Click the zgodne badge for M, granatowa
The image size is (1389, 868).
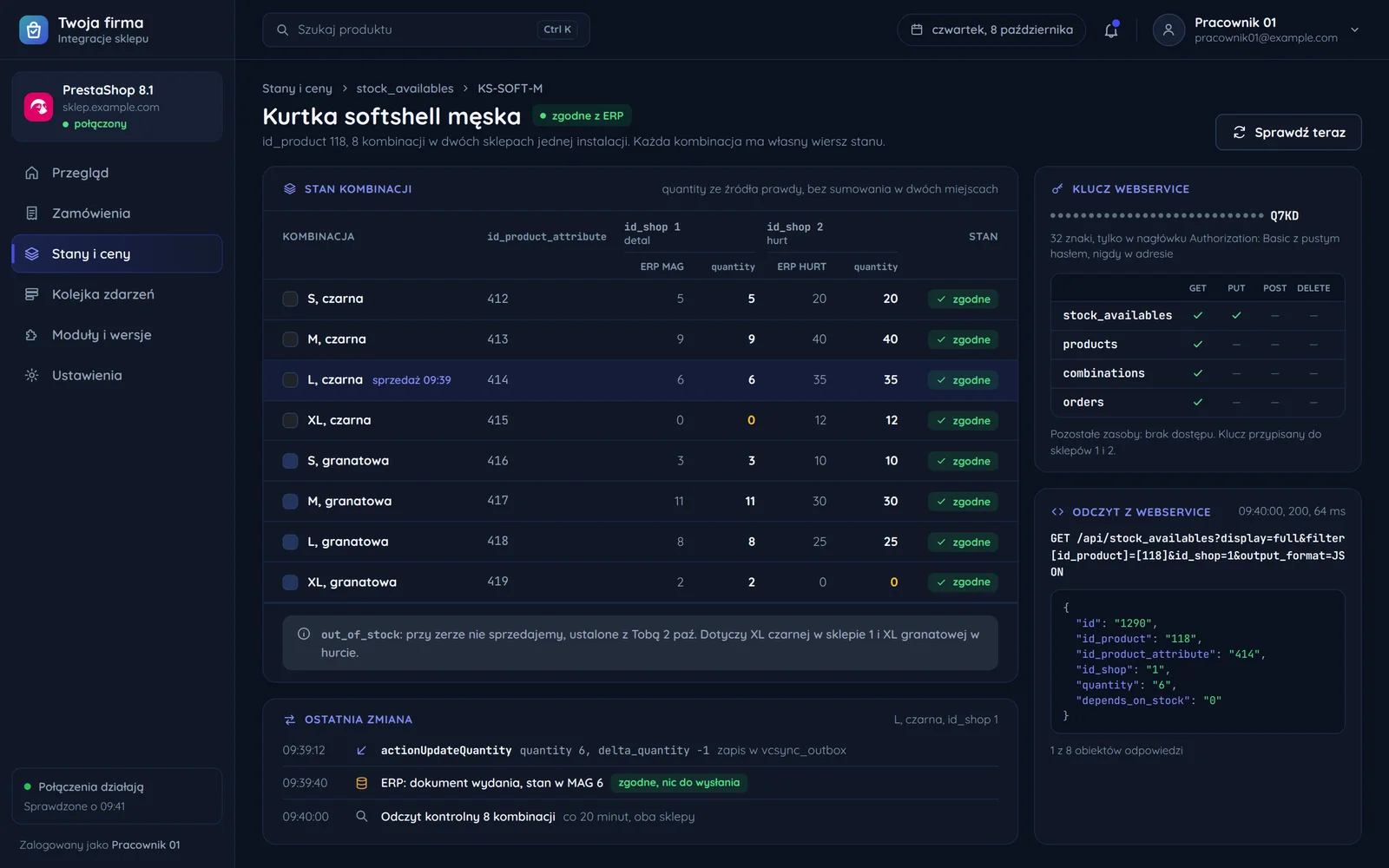click(963, 502)
